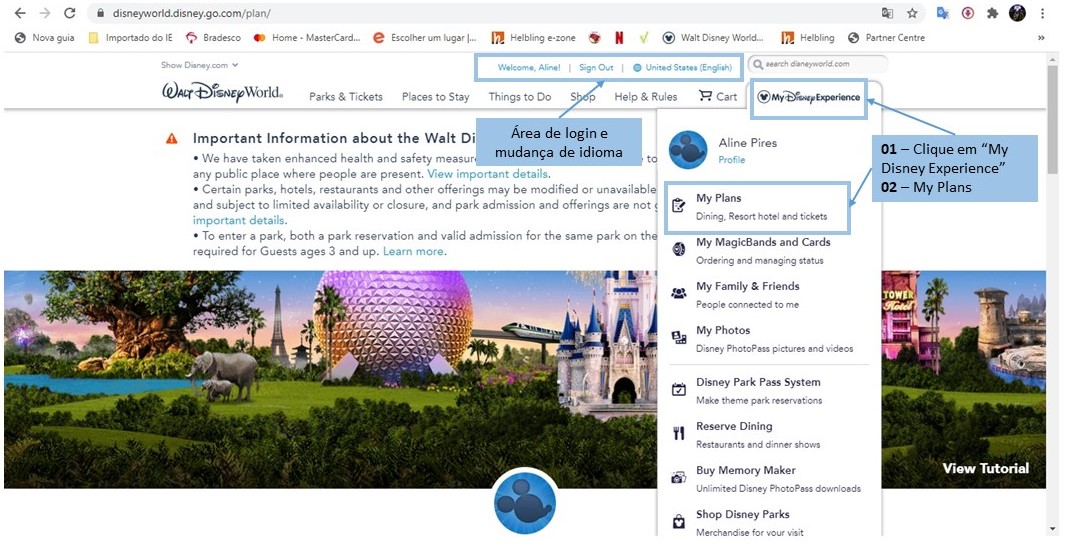The height and width of the screenshot is (555, 1066).
Task: Click the Netflix bookmark icon
Action: click(x=619, y=38)
